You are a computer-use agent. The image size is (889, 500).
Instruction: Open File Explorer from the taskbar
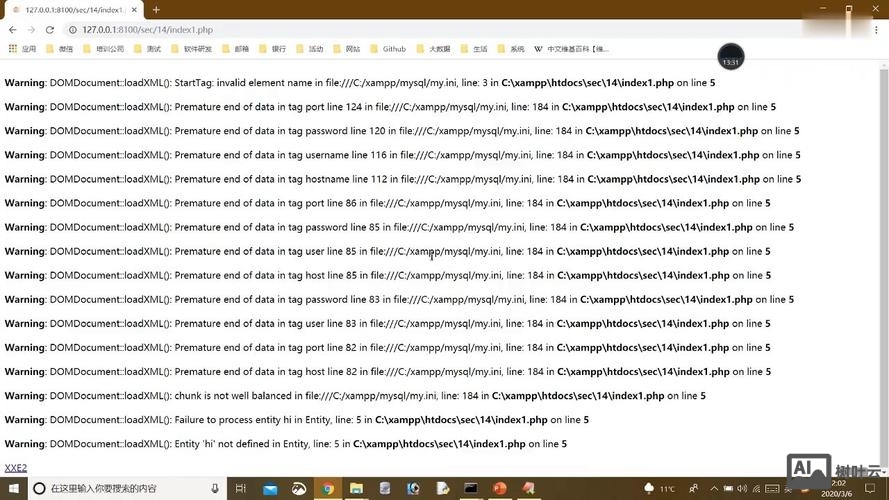[x=356, y=488]
